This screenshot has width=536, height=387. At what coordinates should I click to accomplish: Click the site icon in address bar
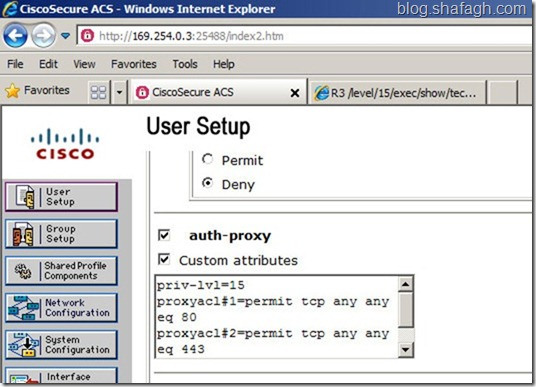pos(88,36)
